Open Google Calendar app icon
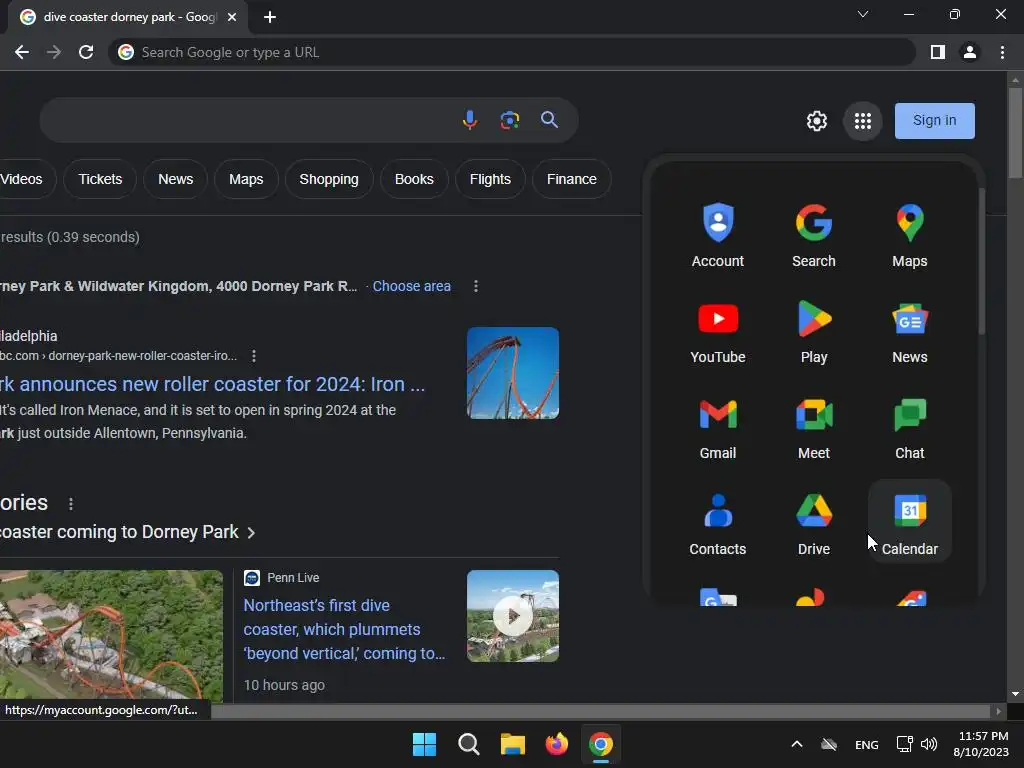The height and width of the screenshot is (768, 1024). click(x=910, y=523)
